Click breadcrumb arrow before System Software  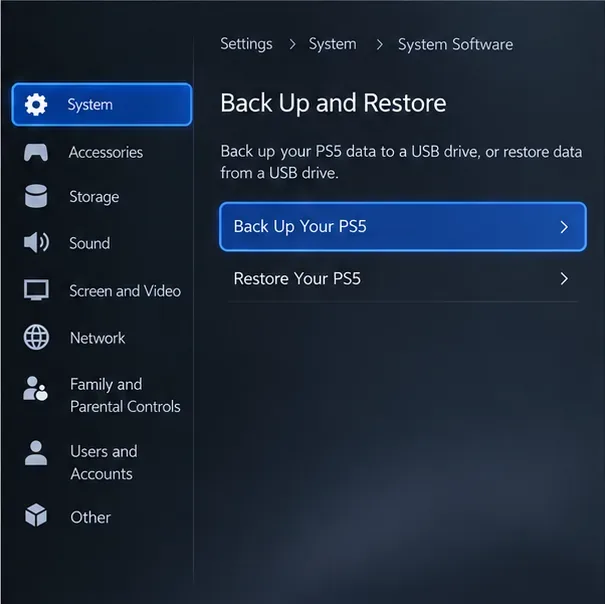click(380, 44)
